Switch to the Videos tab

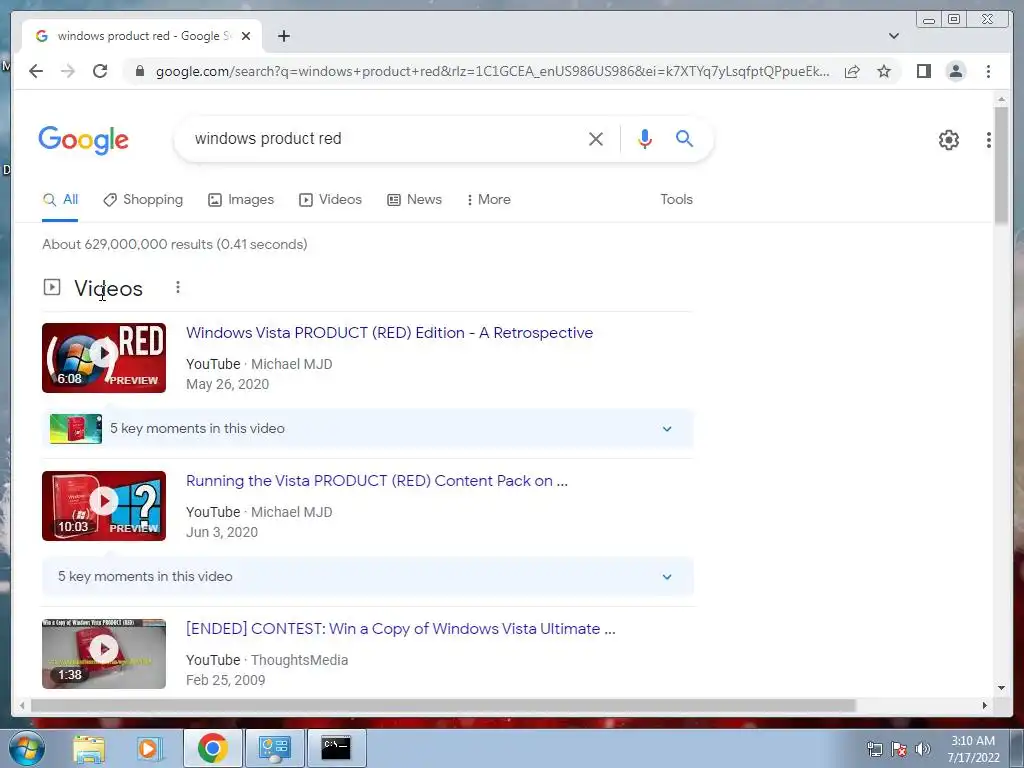(330, 200)
